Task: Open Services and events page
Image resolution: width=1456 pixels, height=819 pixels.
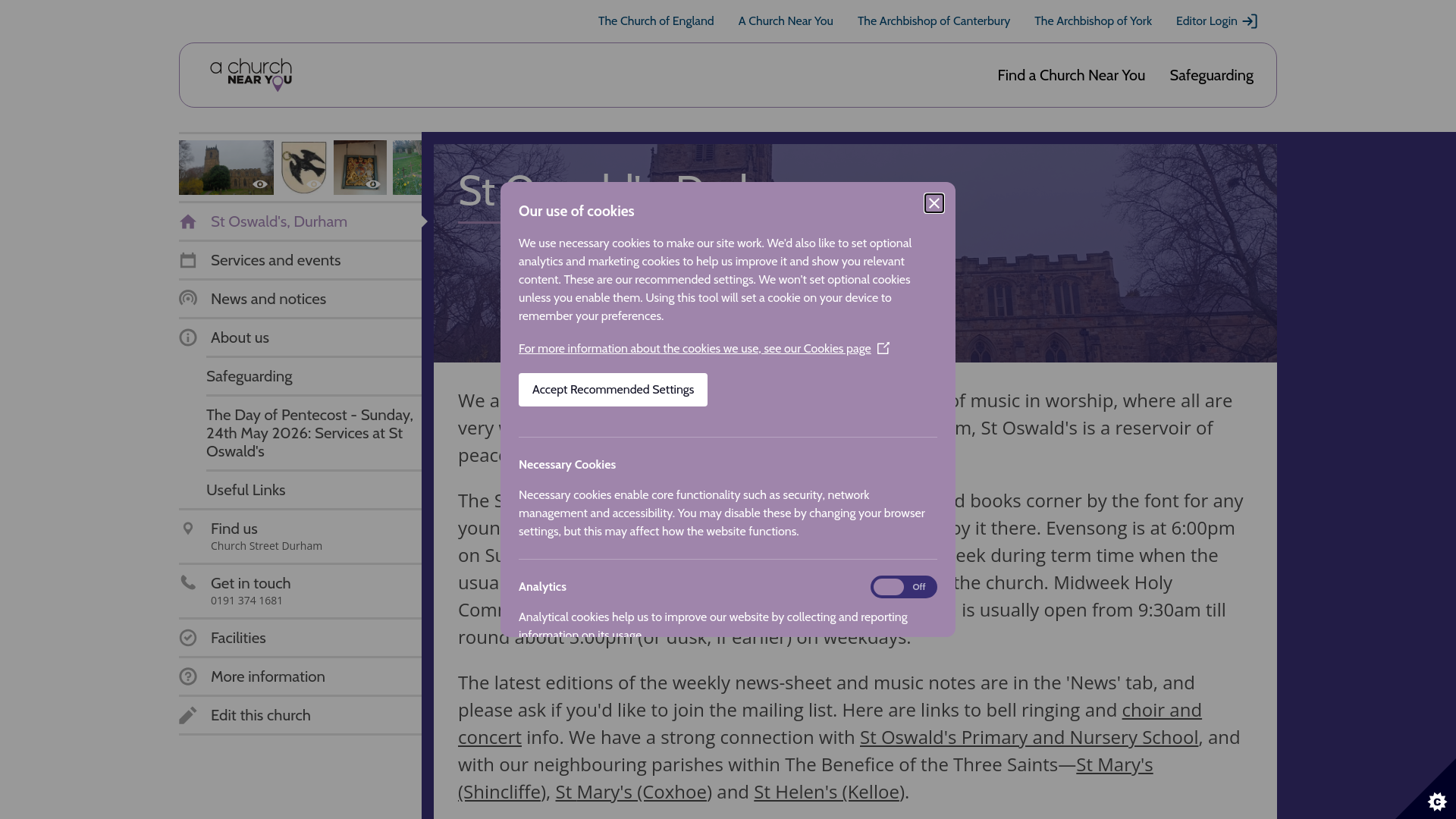Action: click(300, 261)
